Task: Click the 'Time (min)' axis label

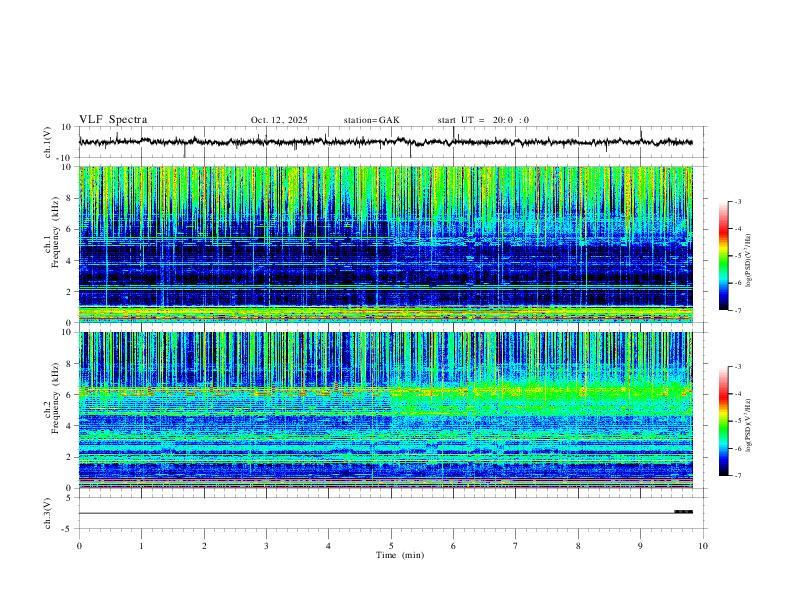Action: [400, 555]
